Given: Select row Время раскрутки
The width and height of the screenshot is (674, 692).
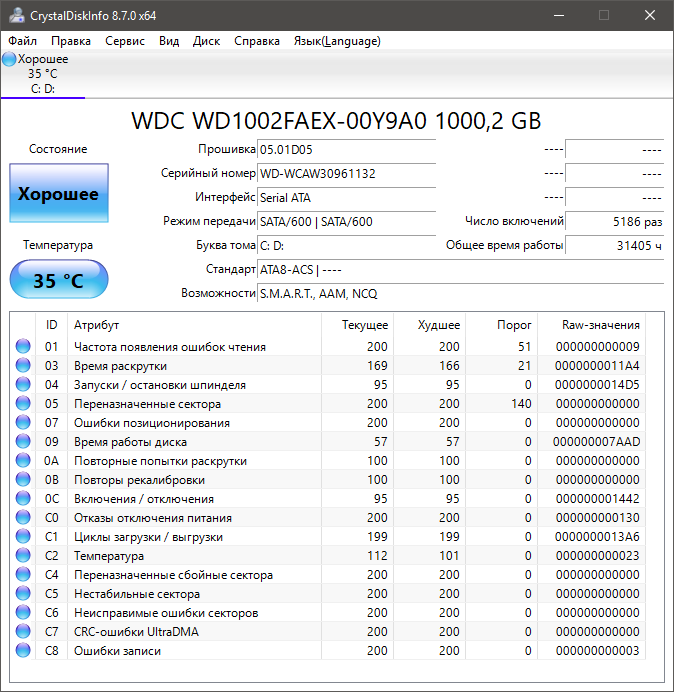Looking at the screenshot, I should pyautogui.click(x=328, y=365).
